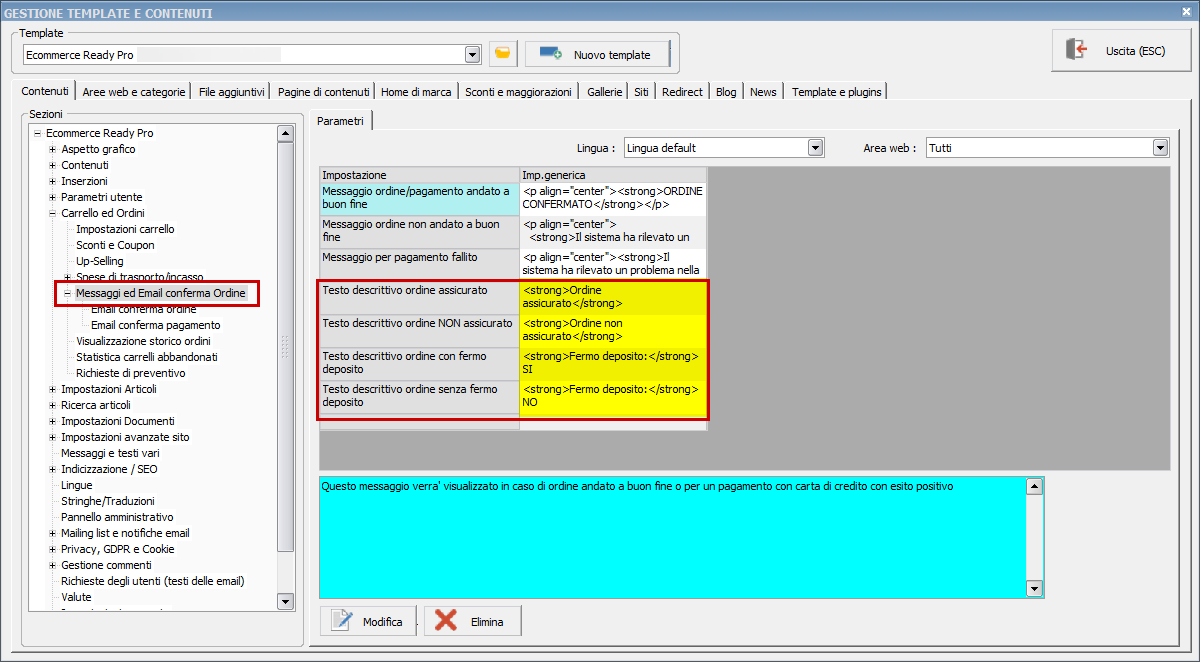Select Visualizzazione storico ordini item
The image size is (1200, 662).
[x=143, y=341]
